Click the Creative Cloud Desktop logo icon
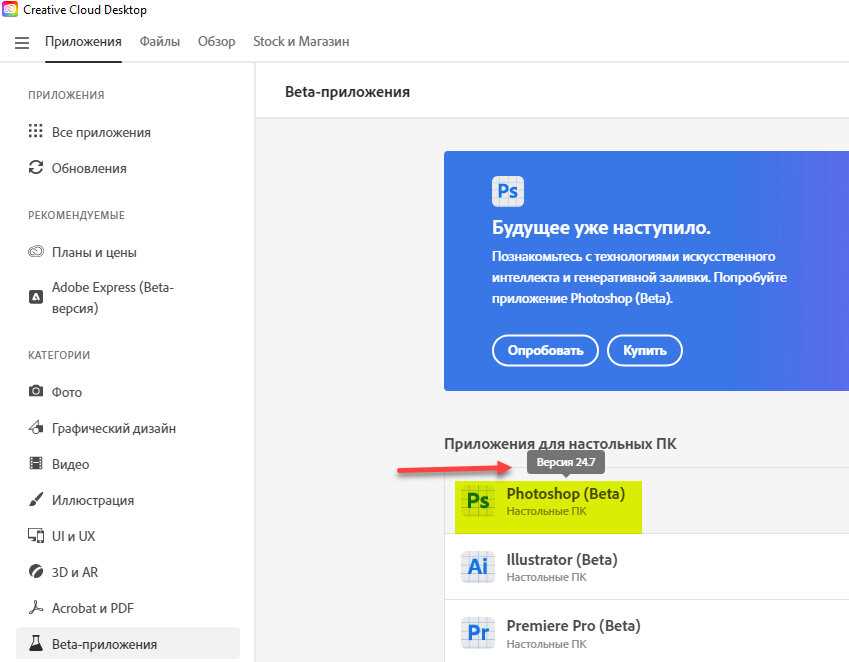This screenshot has height=662, width=849. (10, 9)
